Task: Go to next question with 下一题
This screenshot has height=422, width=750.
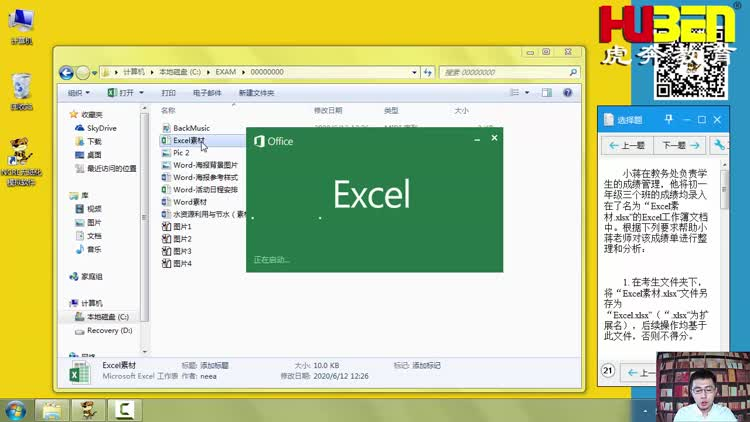Action: click(680, 145)
